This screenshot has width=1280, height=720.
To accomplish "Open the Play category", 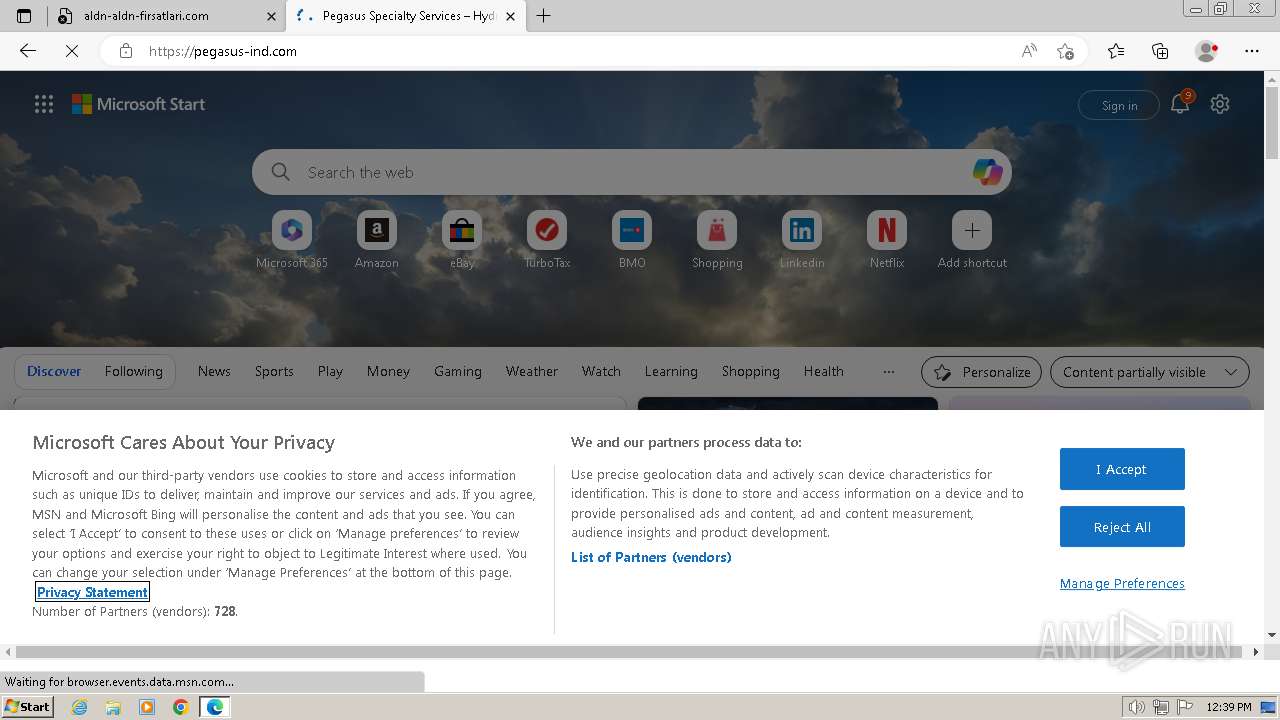I will [x=330, y=371].
